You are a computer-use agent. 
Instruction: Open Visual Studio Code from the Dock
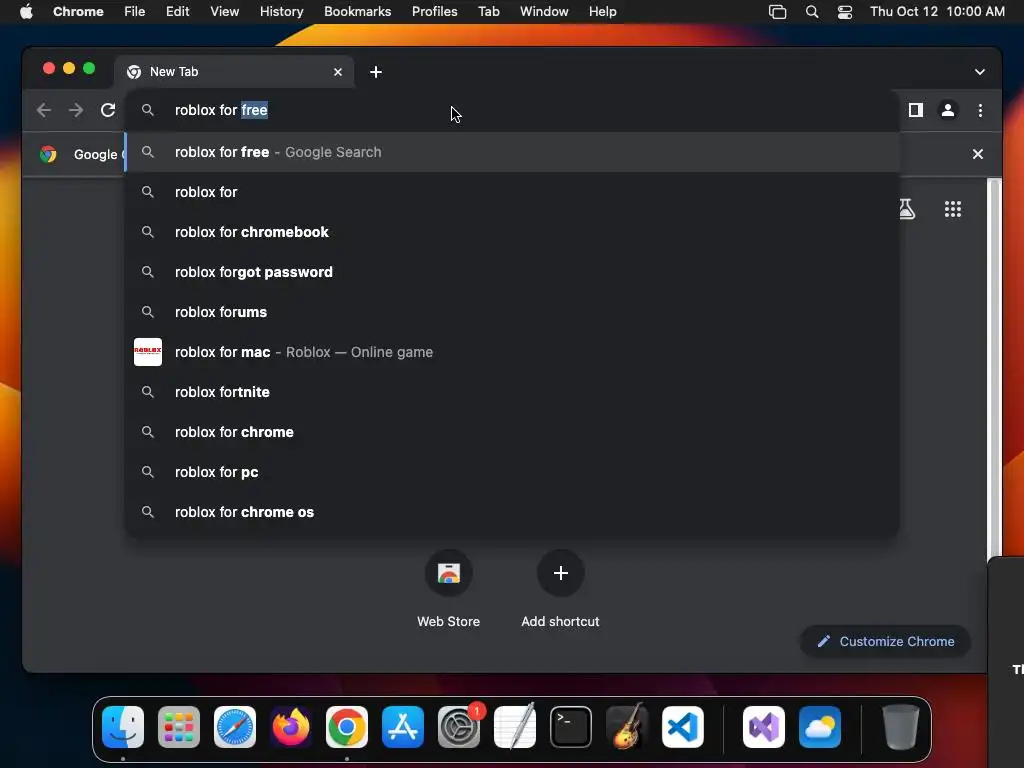[x=683, y=727]
